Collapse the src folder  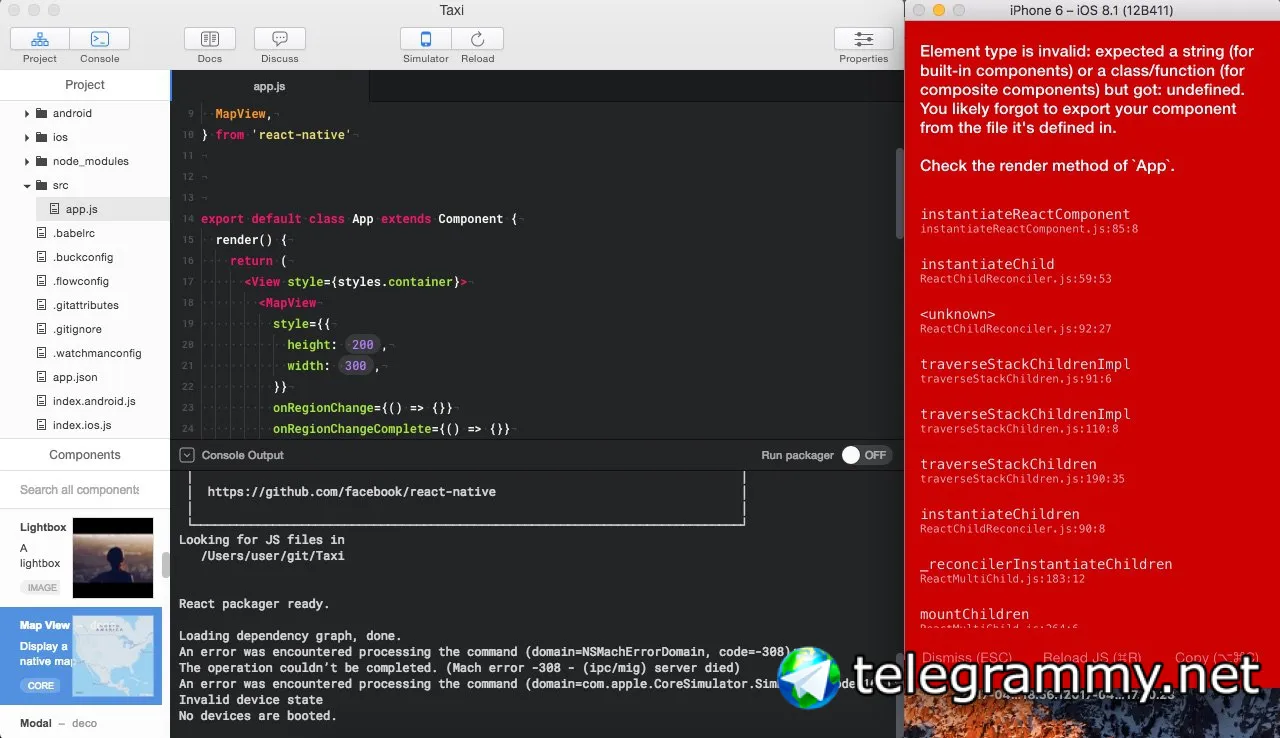27,186
